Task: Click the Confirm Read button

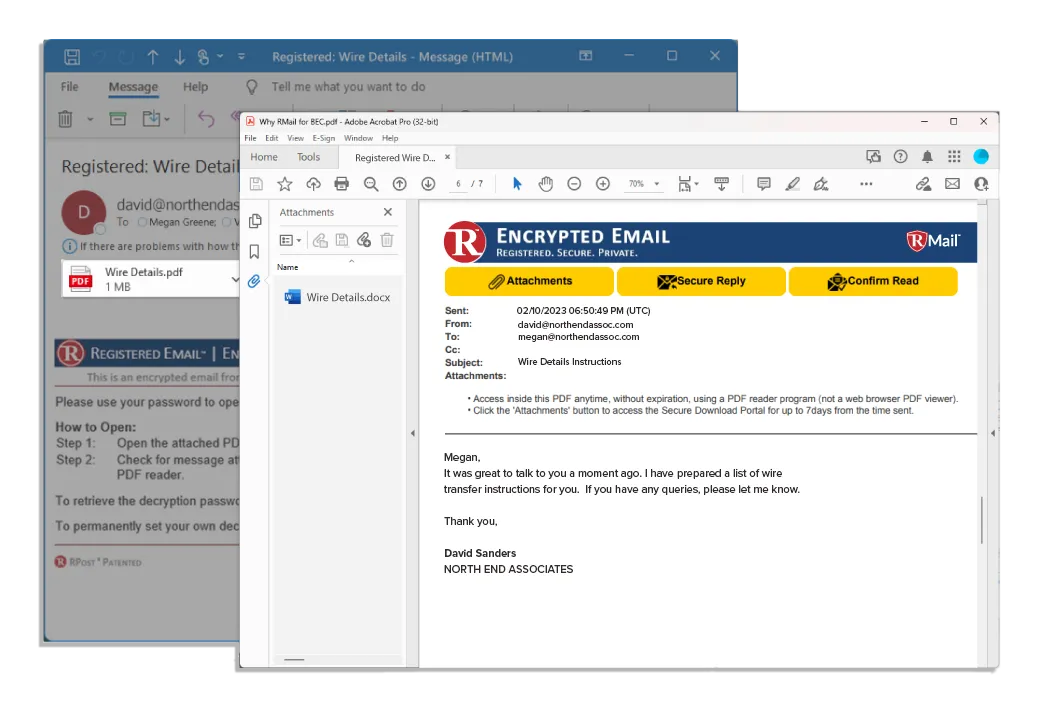Action: click(x=873, y=281)
